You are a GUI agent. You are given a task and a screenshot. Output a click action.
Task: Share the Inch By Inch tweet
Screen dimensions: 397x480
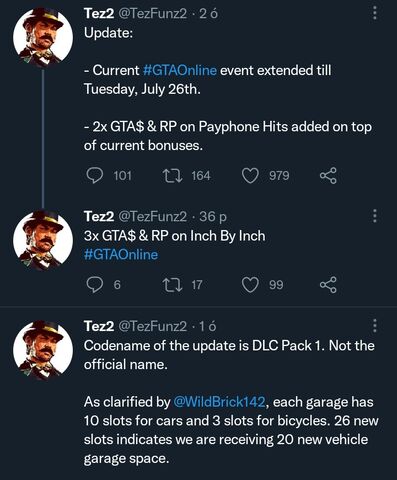coord(328,285)
